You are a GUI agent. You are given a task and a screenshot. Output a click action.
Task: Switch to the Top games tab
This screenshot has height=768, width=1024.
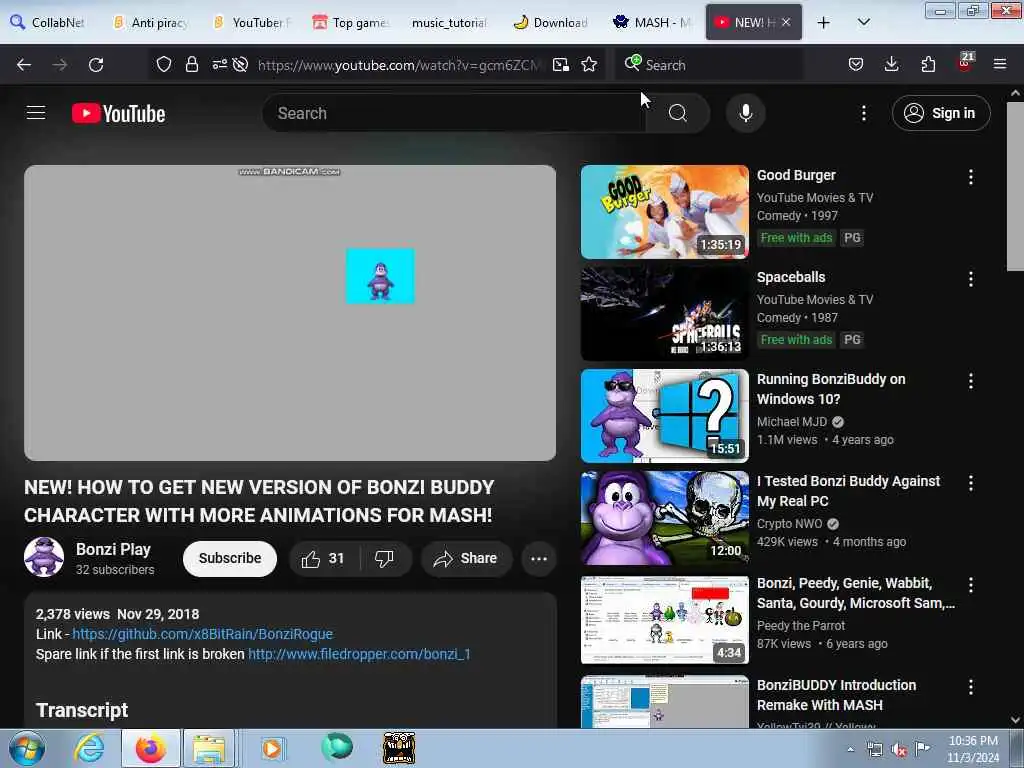coord(351,22)
